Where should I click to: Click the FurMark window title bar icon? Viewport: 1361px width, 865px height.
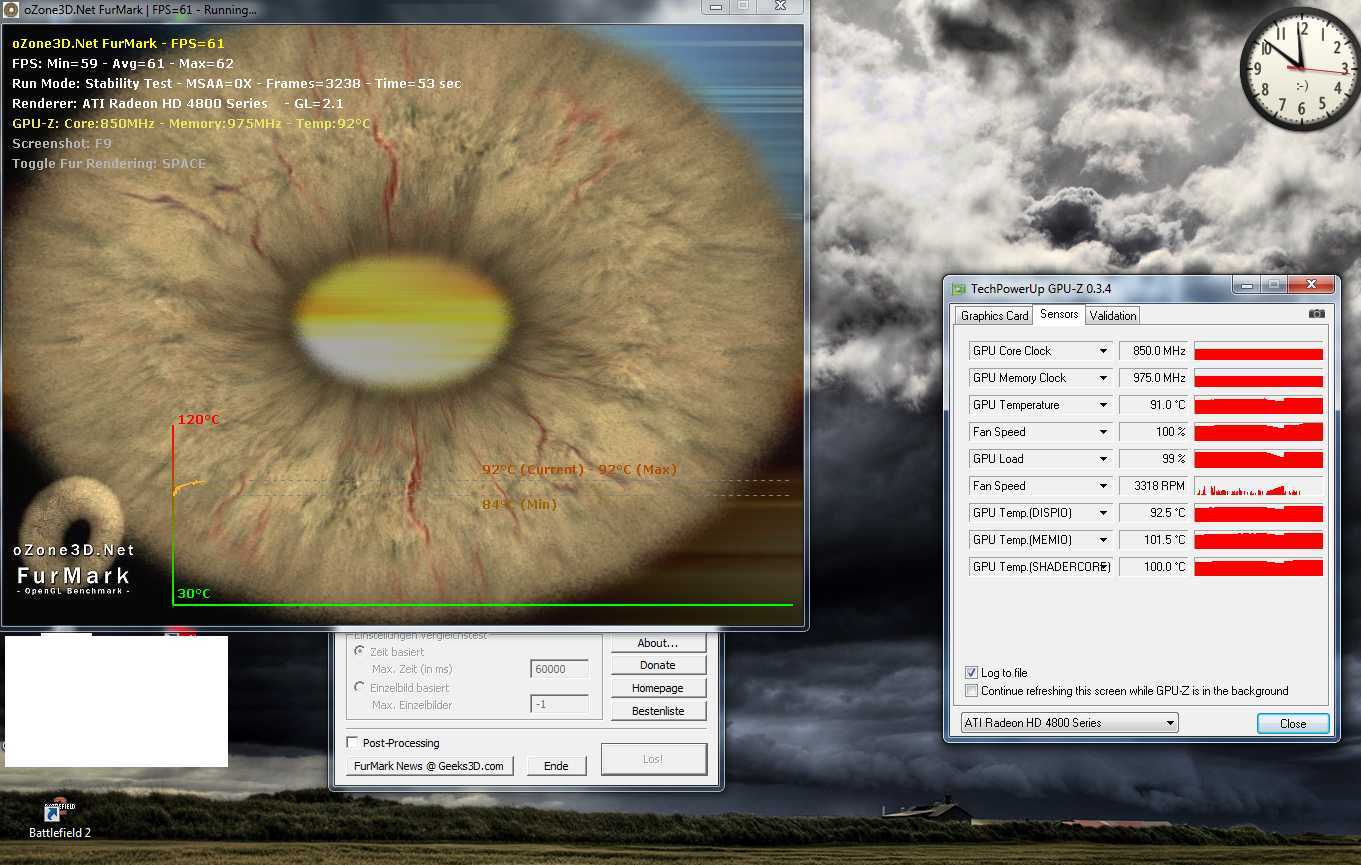(x=11, y=10)
